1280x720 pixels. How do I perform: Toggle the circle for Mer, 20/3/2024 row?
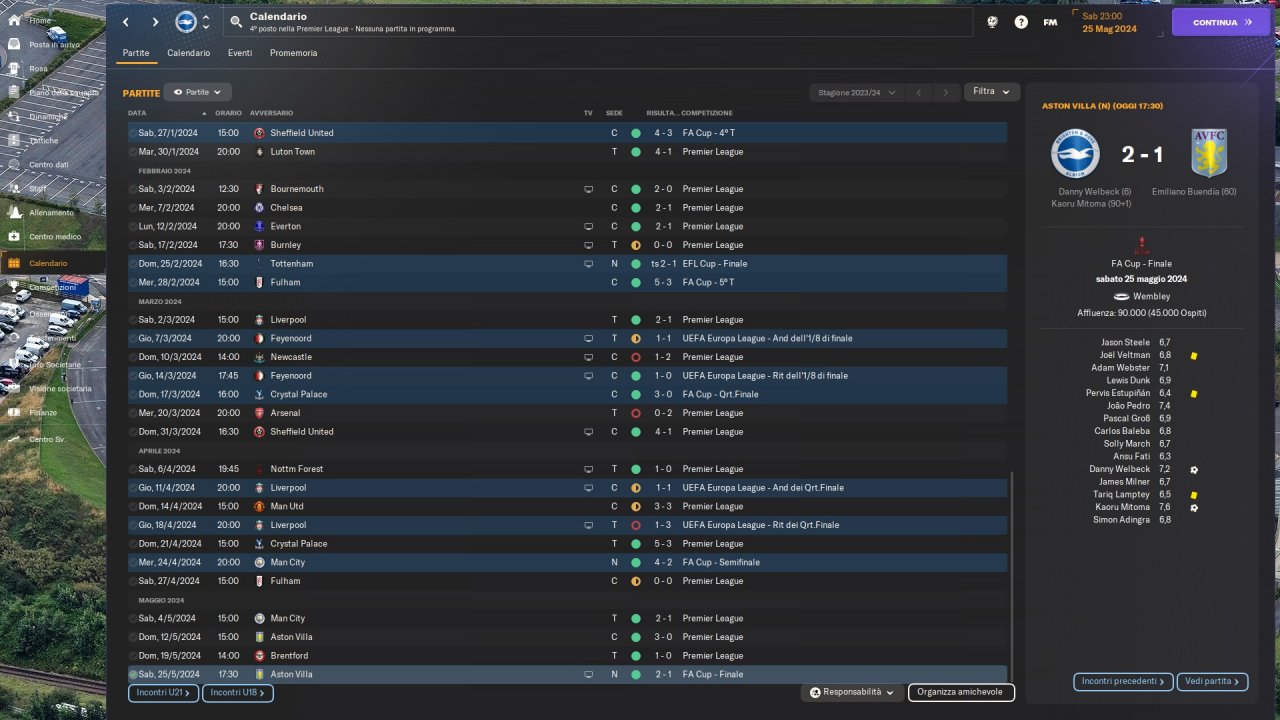point(133,413)
